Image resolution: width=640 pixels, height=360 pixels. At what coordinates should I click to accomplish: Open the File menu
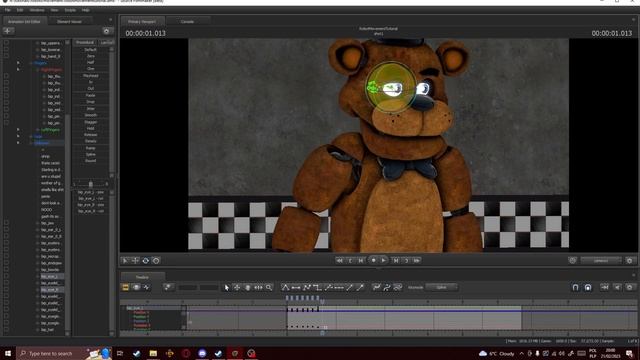point(8,10)
